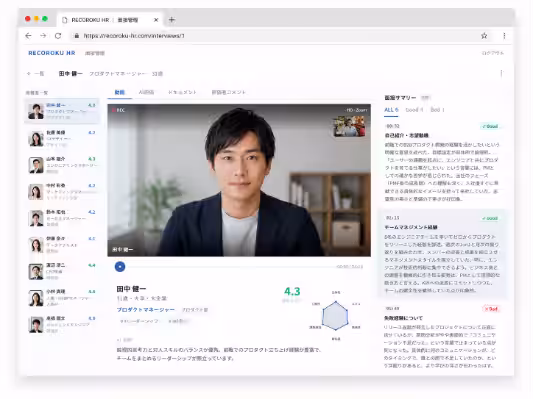Select the second candidate rated 4.2

point(62,218)
